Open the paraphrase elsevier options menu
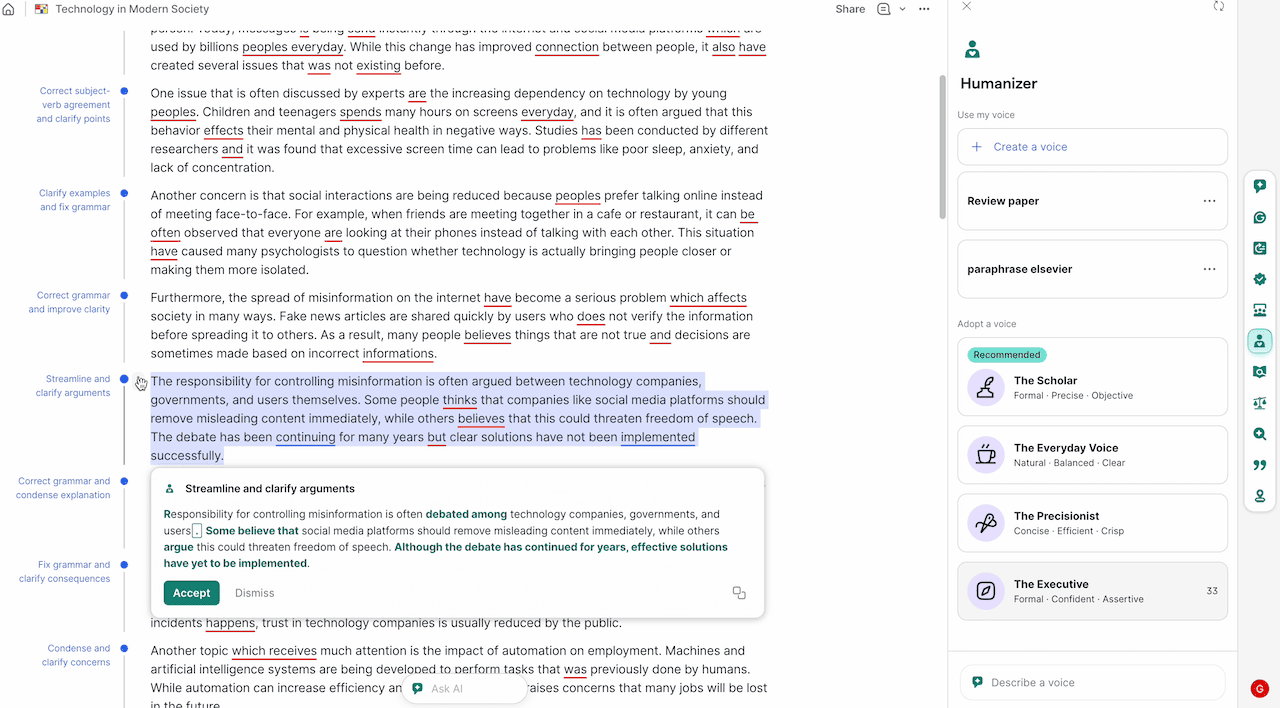The height and width of the screenshot is (708, 1280). coord(1211,268)
